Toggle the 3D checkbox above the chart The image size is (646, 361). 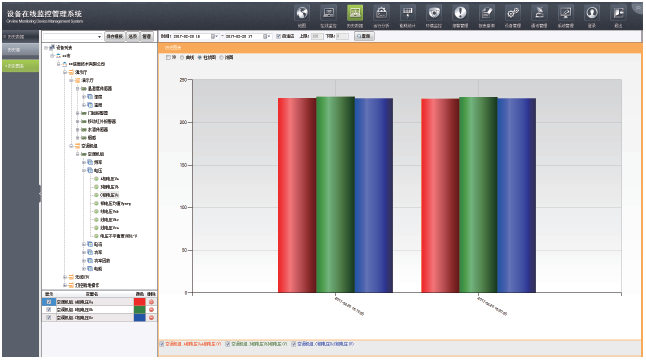[x=168, y=58]
